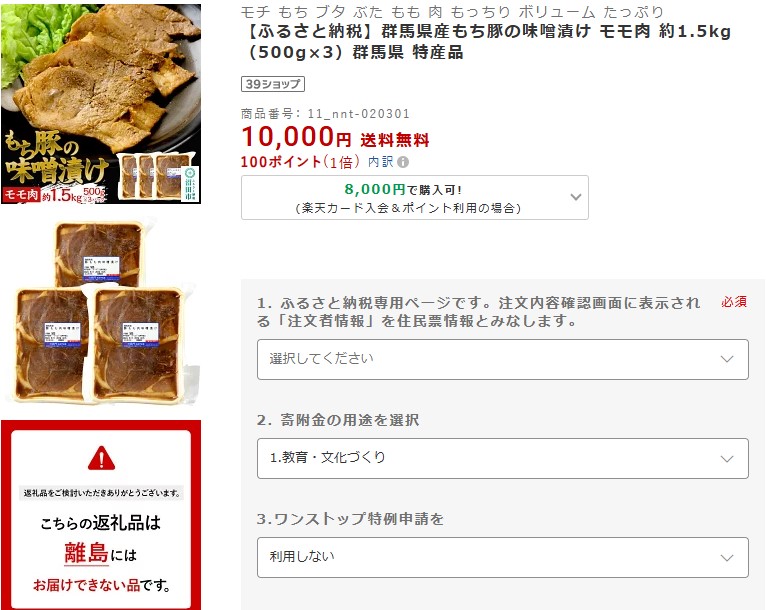Click the 内訳 points breakdown link
Screen dimensions: 766x610
381,162
